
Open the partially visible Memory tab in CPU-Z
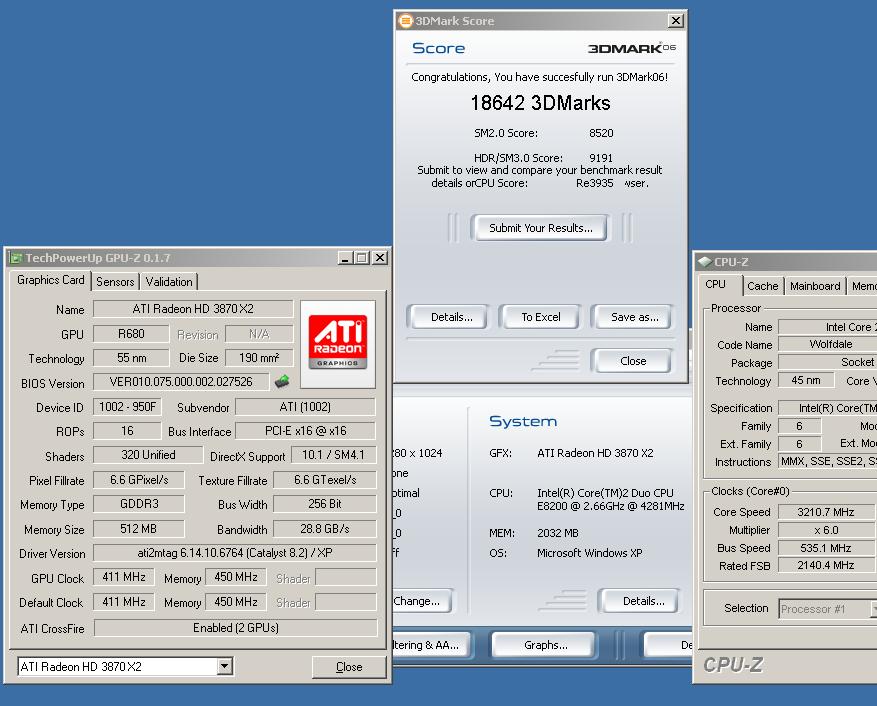click(863, 286)
